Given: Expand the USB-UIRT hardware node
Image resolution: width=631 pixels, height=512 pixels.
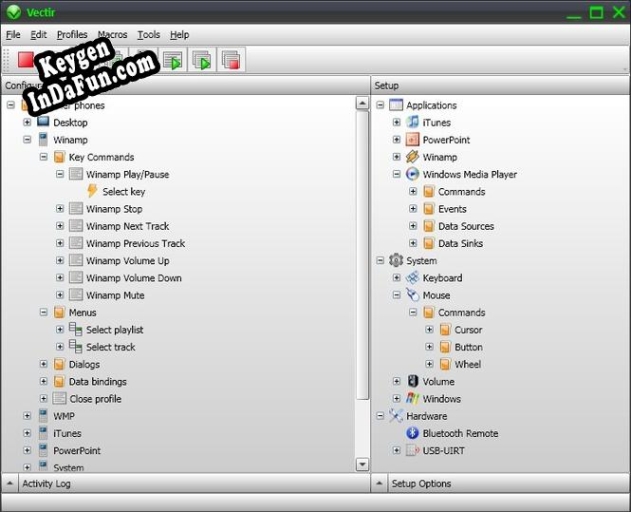Looking at the screenshot, I should (x=396, y=450).
